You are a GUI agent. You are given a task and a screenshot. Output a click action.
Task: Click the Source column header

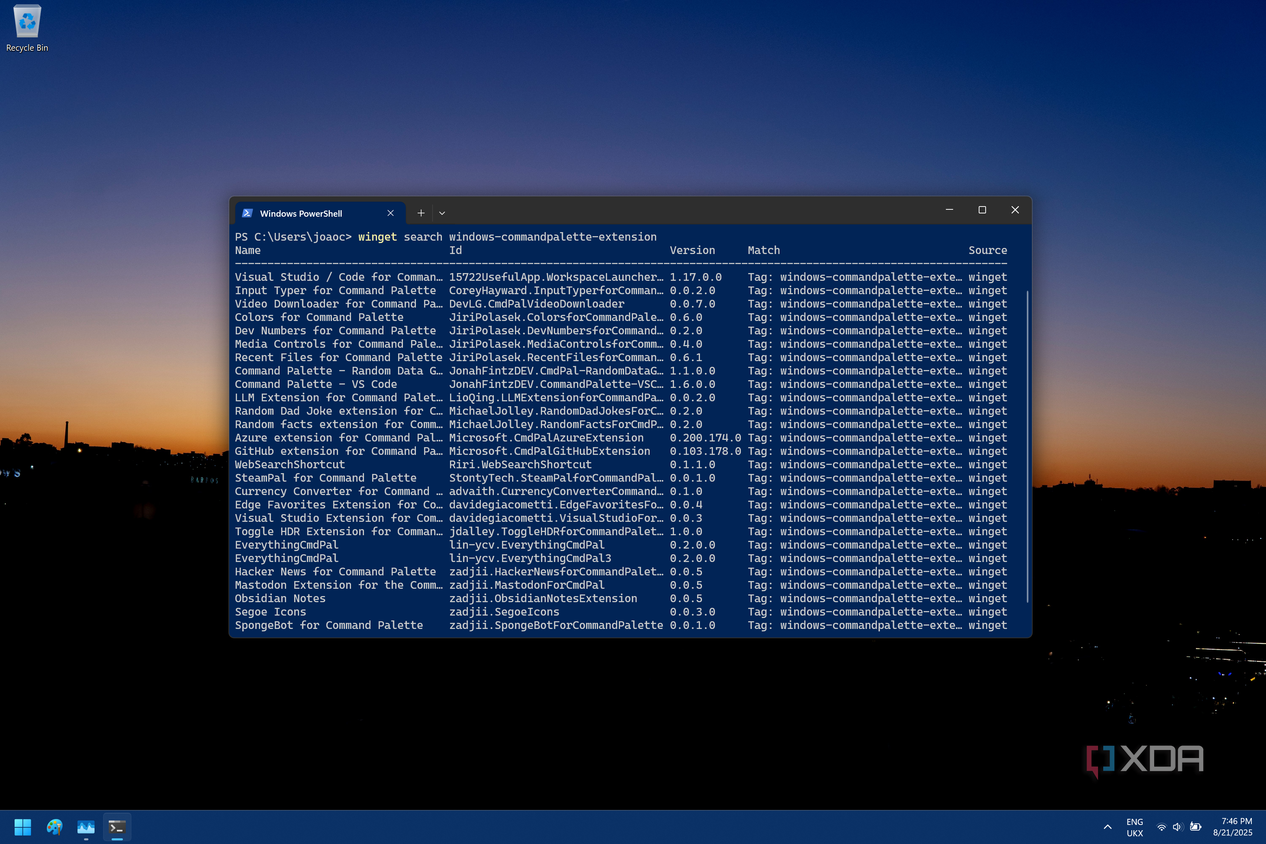988,251
